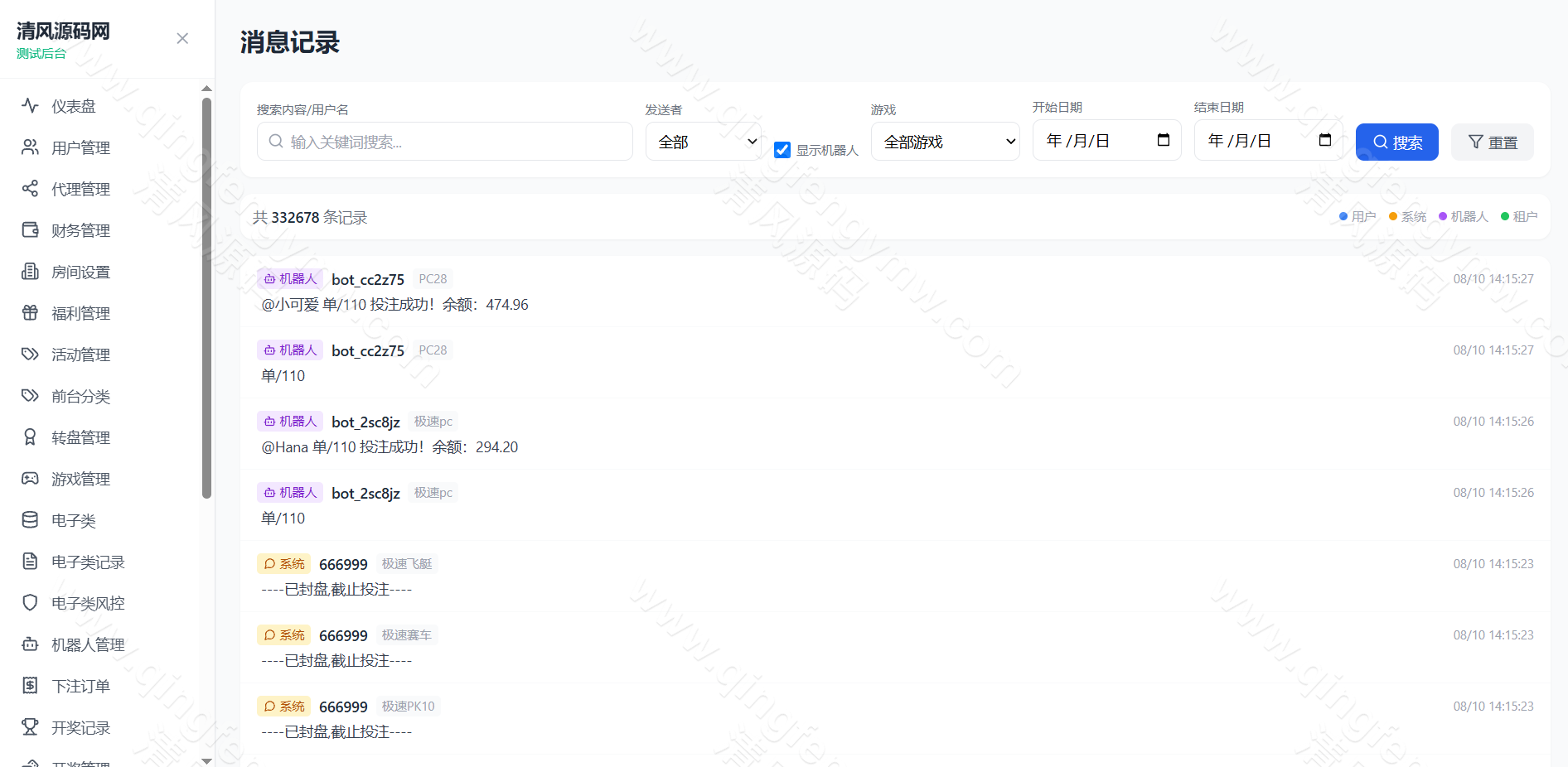Click the 极速PK10 game tag
The image size is (1568, 767).
[408, 707]
